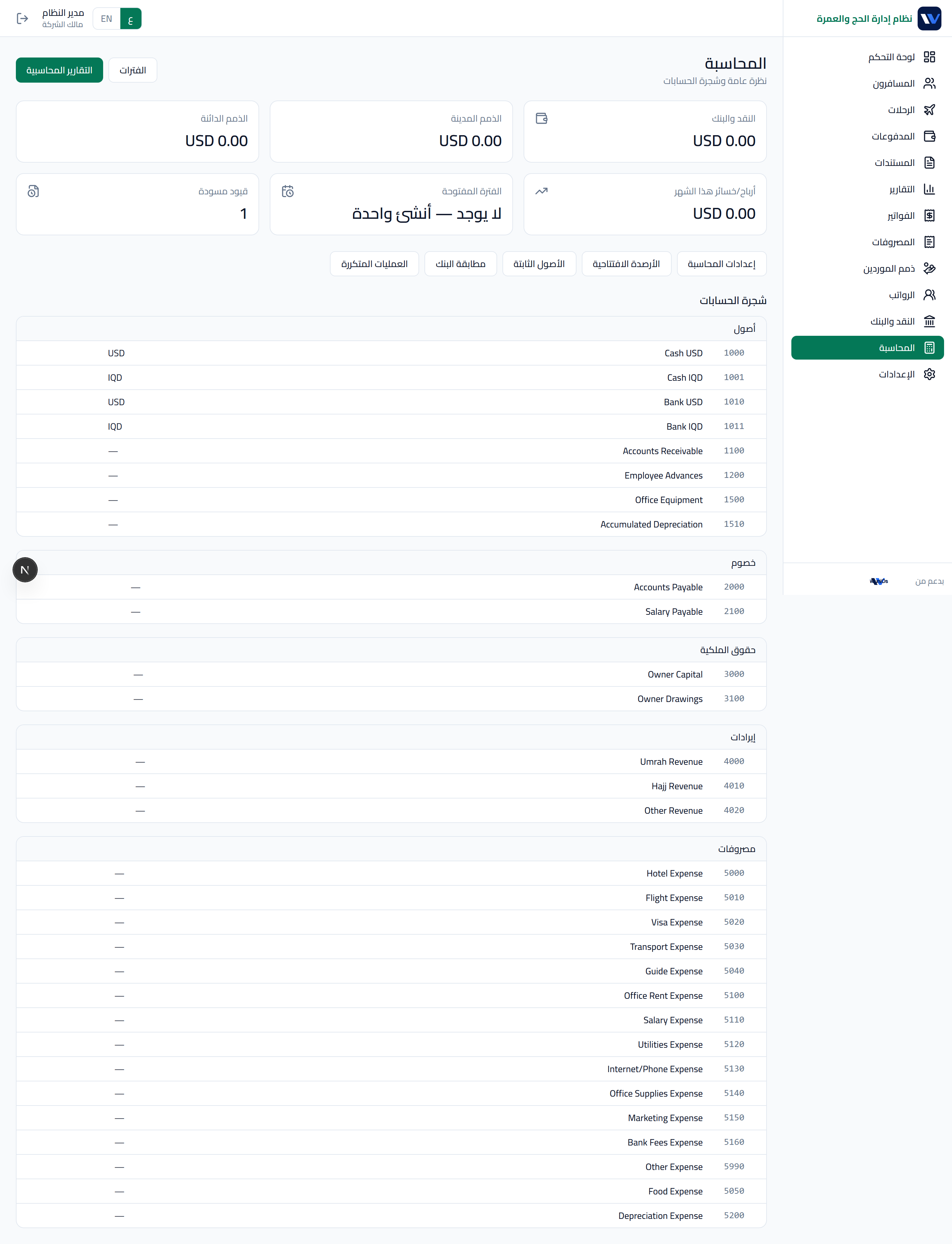Switch language to Arabic ع

tap(130, 19)
